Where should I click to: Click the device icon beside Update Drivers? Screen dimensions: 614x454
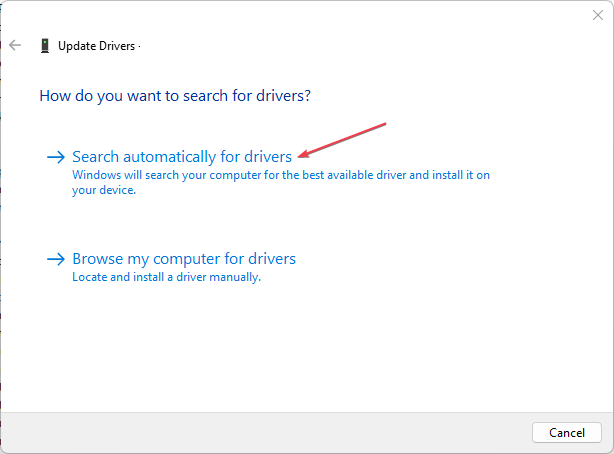[x=45, y=46]
